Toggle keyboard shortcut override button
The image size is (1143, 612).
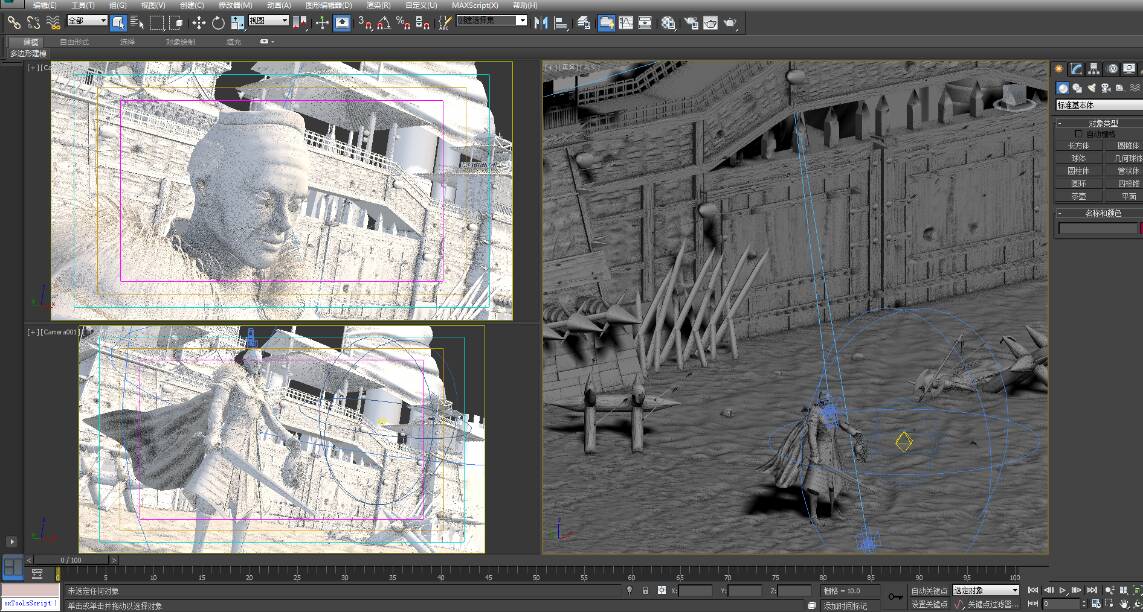[342, 23]
